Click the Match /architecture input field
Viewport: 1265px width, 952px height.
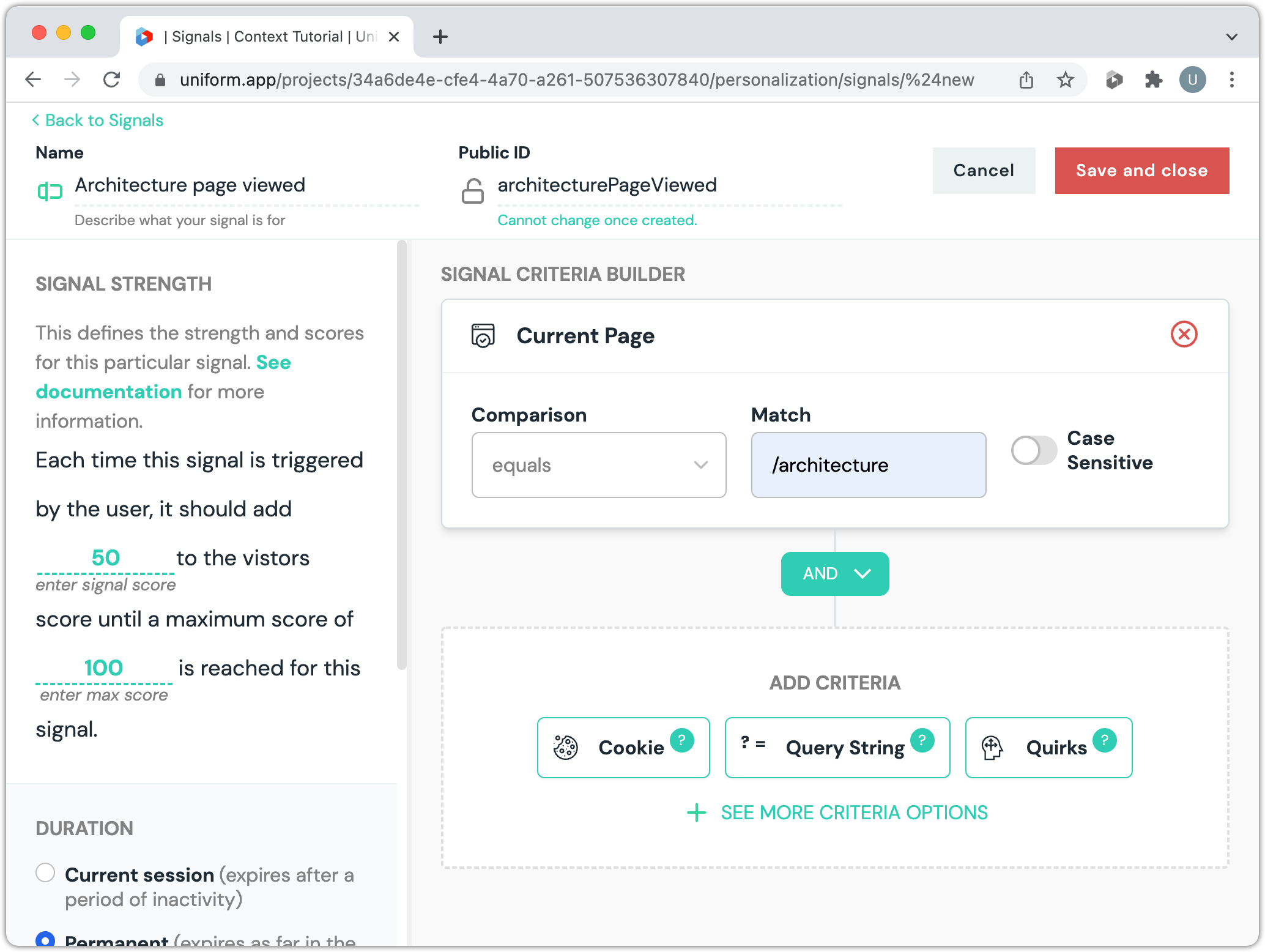(868, 465)
